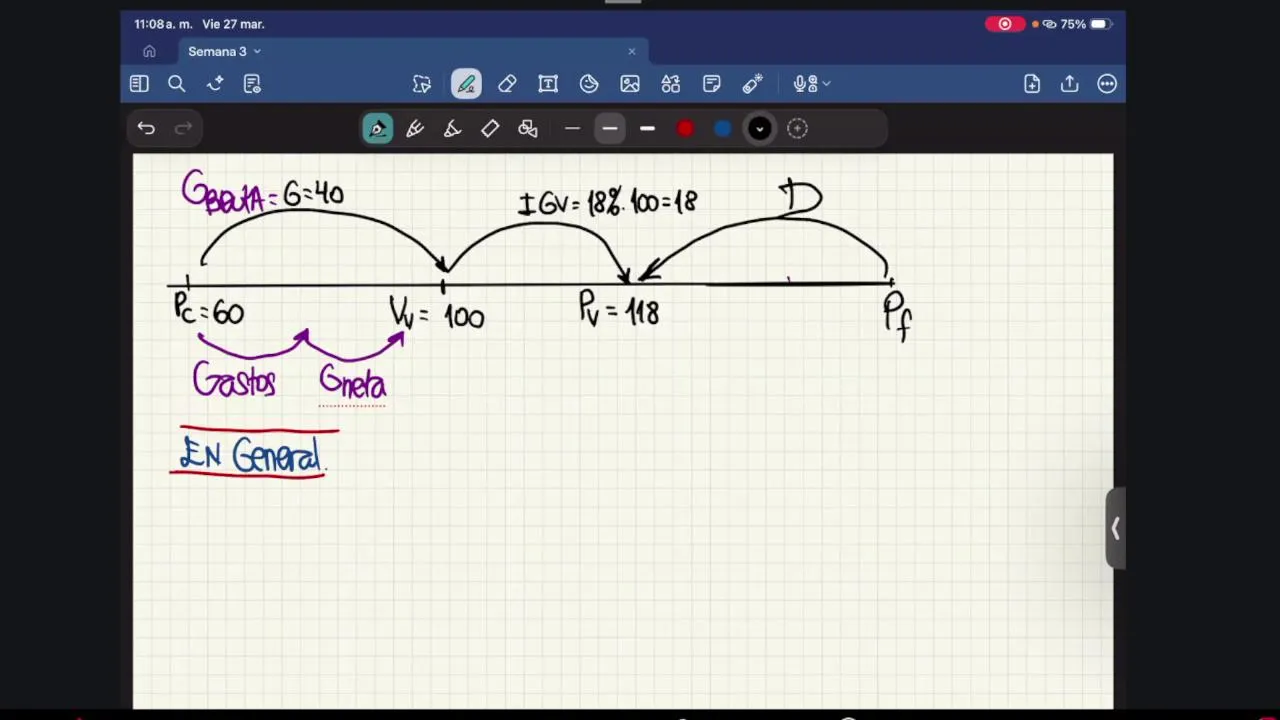The image size is (1280, 720).
Task: Open the audio recording microphone menu
Action: [811, 84]
